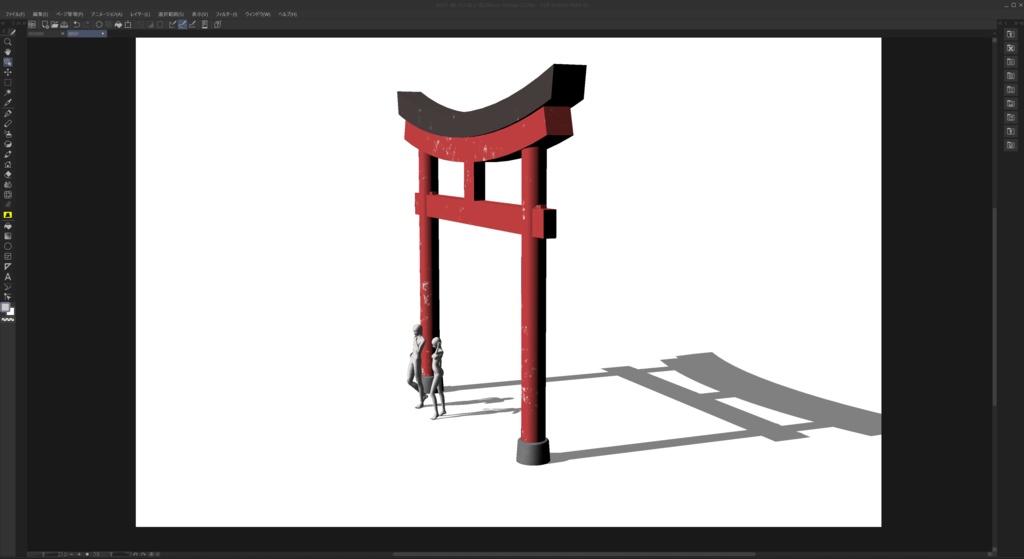Image resolution: width=1024 pixels, height=559 pixels.
Task: Open the ファイル (File) menu
Action: pyautogui.click(x=15, y=14)
